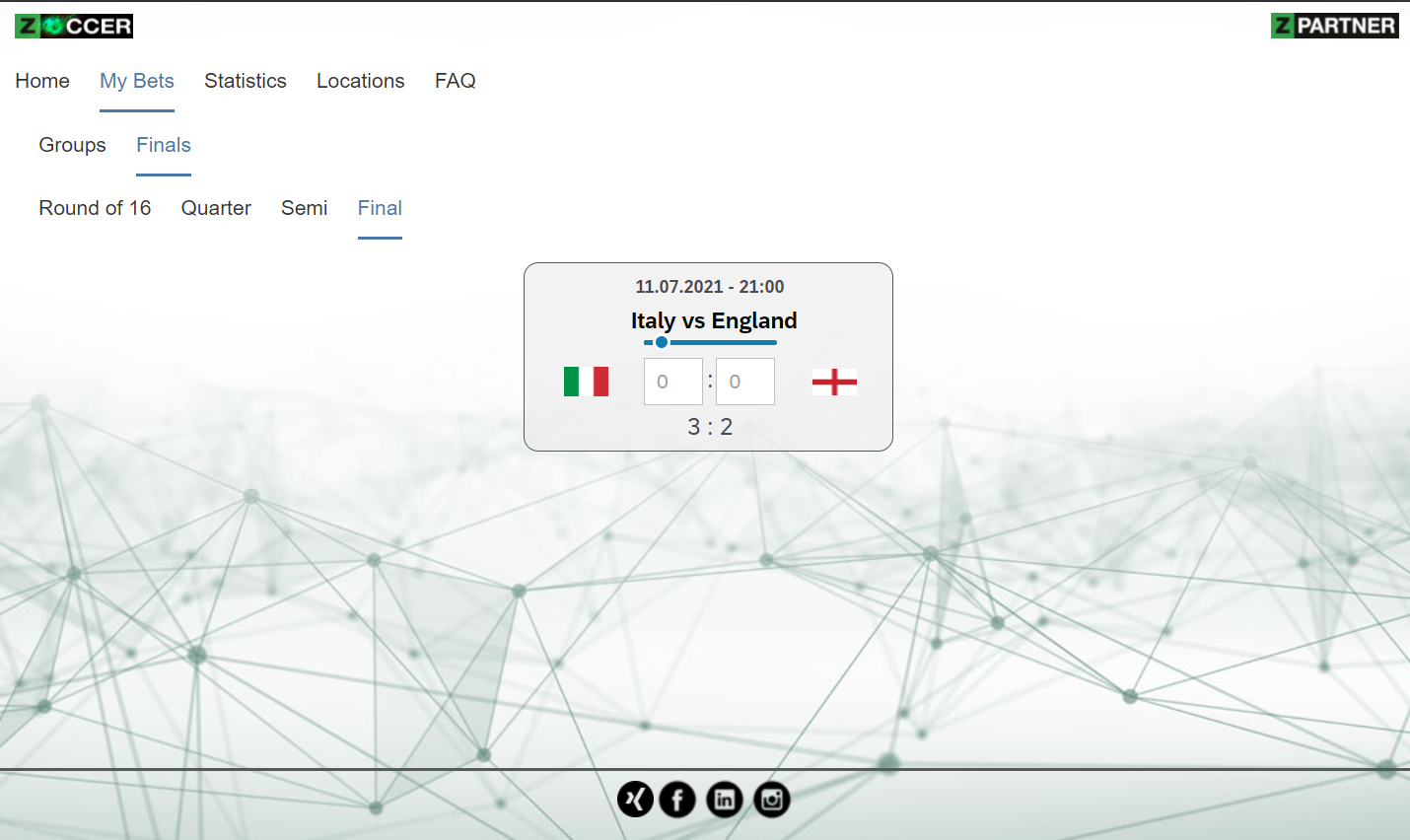This screenshot has width=1410, height=840.
Task: Open the Instagram social icon
Action: 772,800
